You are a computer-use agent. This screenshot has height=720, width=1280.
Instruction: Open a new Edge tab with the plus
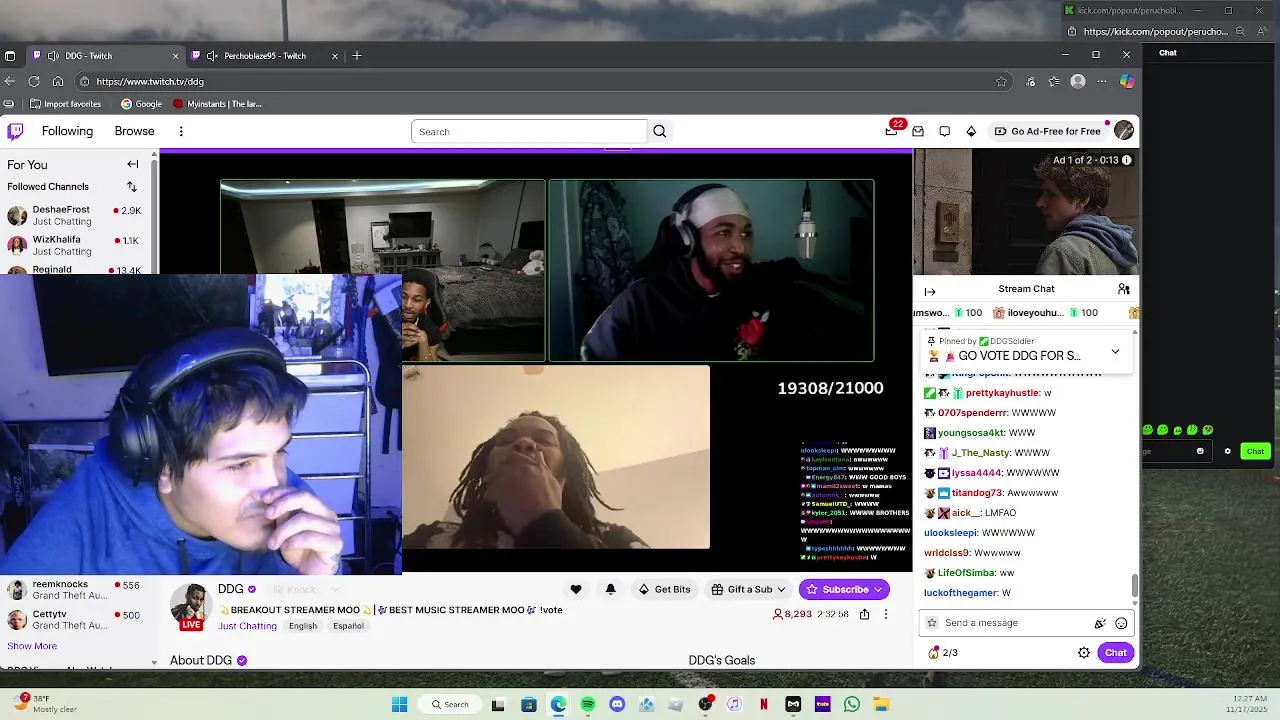[x=356, y=56]
